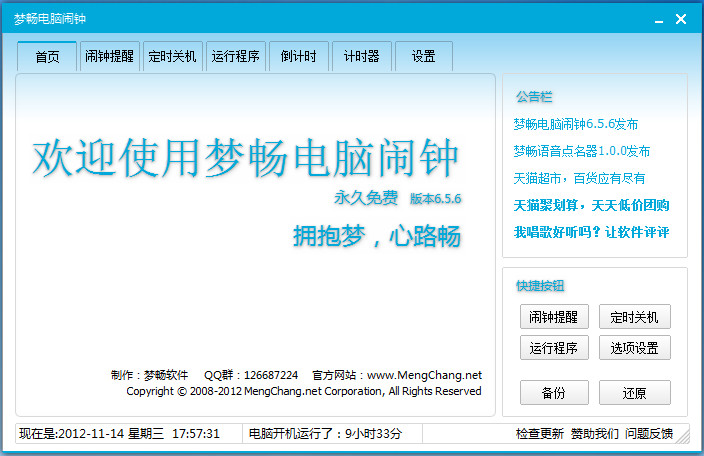
Task: Click the 备份 button
Action: (554, 393)
